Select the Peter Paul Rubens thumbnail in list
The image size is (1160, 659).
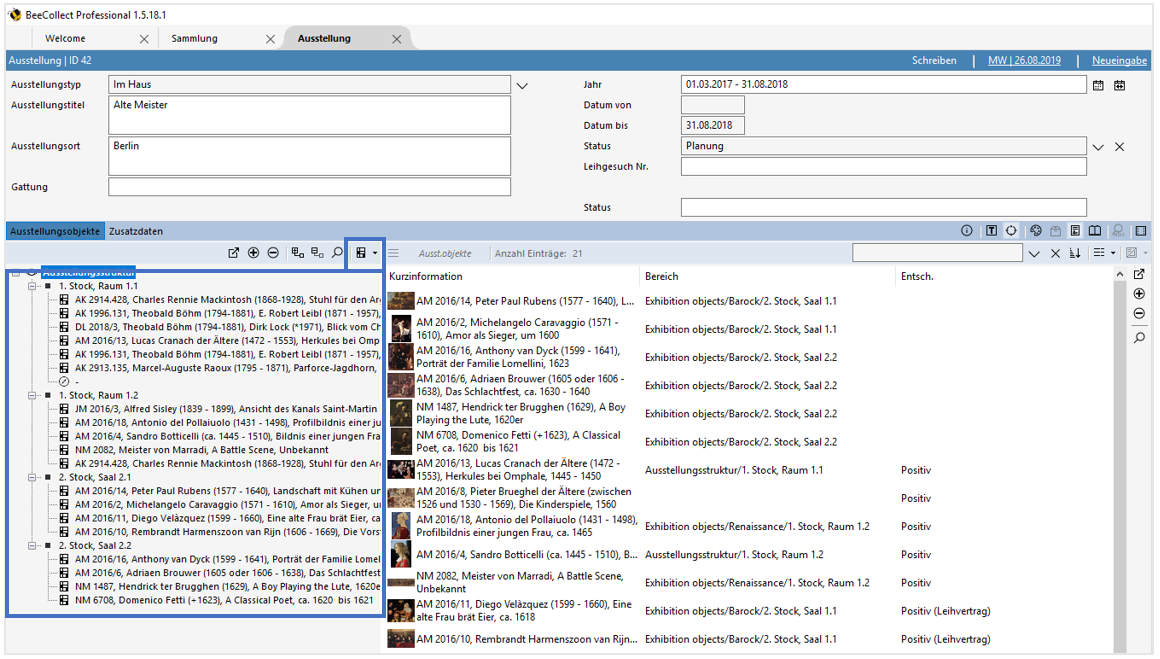(401, 301)
